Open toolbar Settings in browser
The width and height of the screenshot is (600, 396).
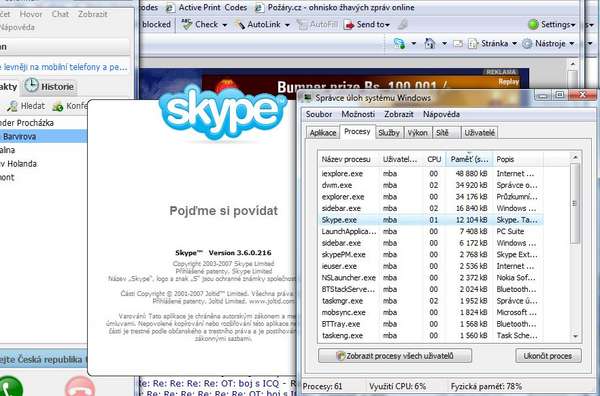[x=551, y=24]
